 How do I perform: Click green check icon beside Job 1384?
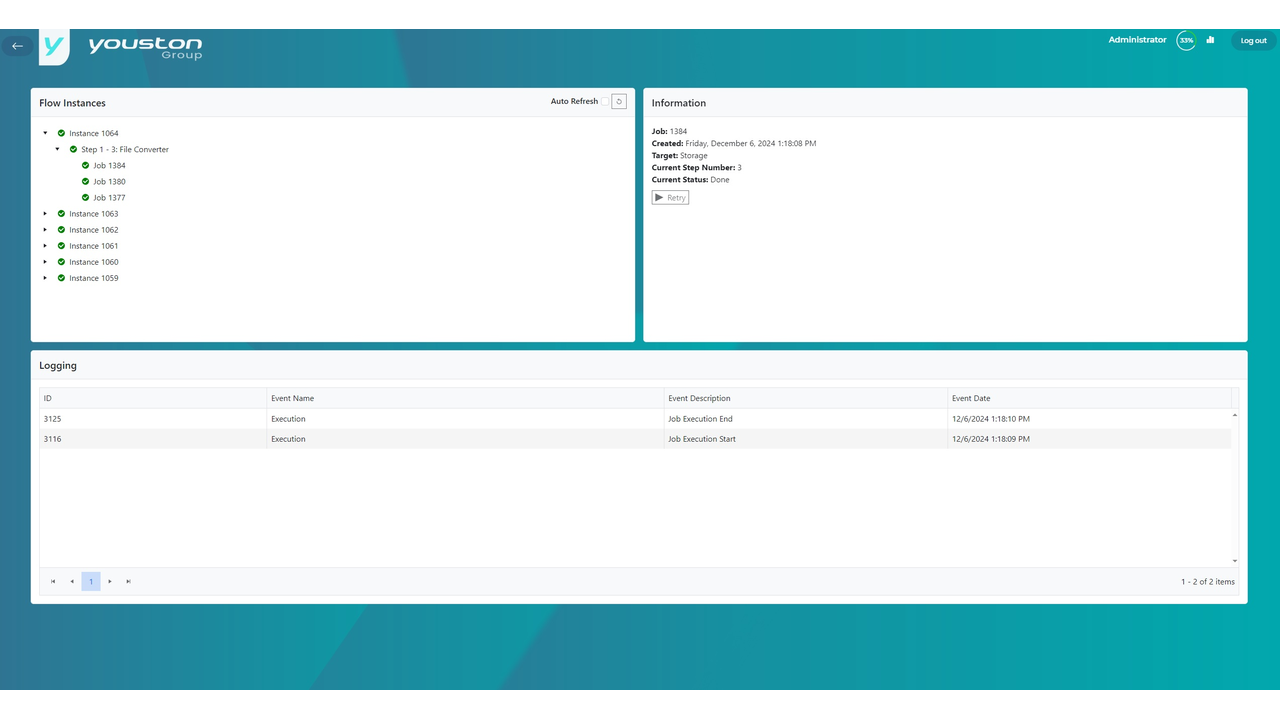tap(85, 165)
